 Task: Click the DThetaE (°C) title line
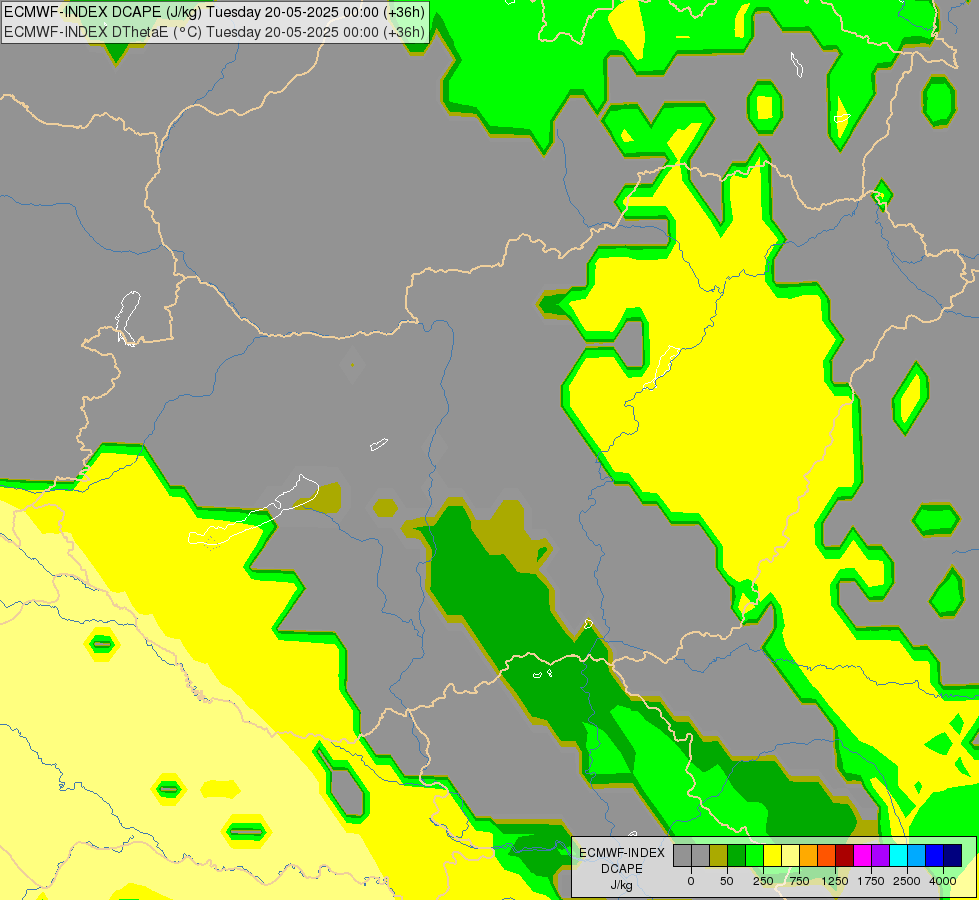tap(214, 32)
